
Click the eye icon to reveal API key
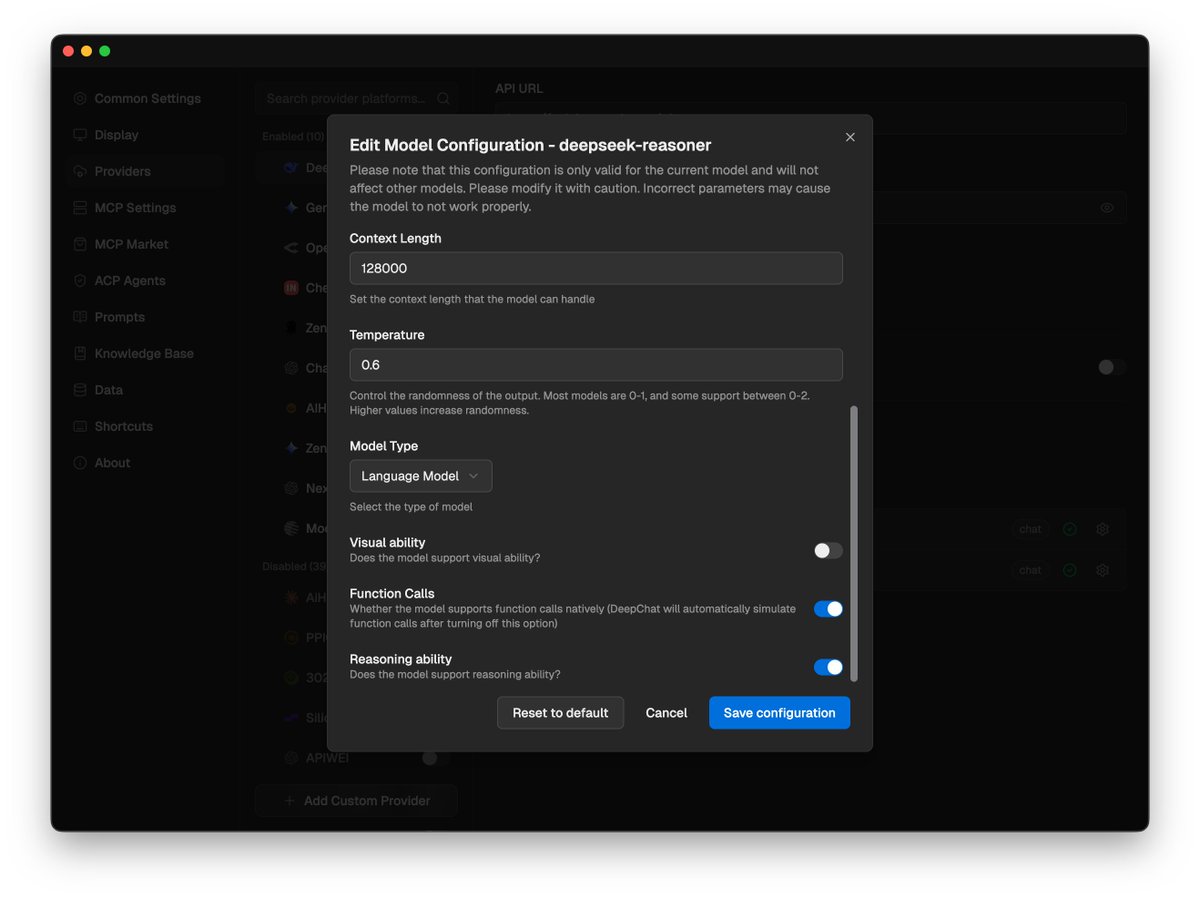click(x=1107, y=208)
